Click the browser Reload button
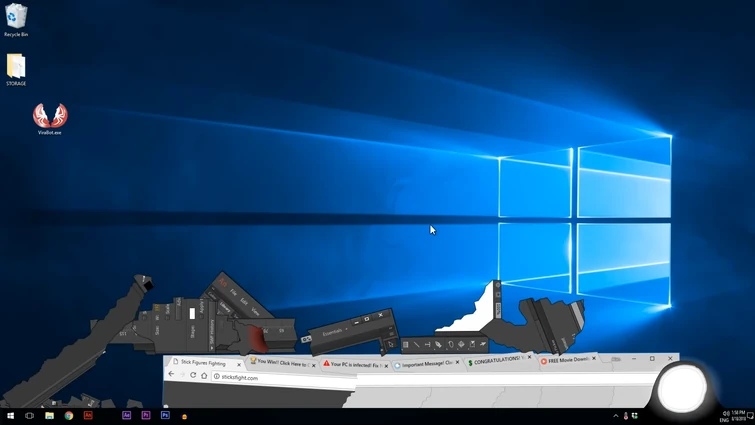 [193, 375]
